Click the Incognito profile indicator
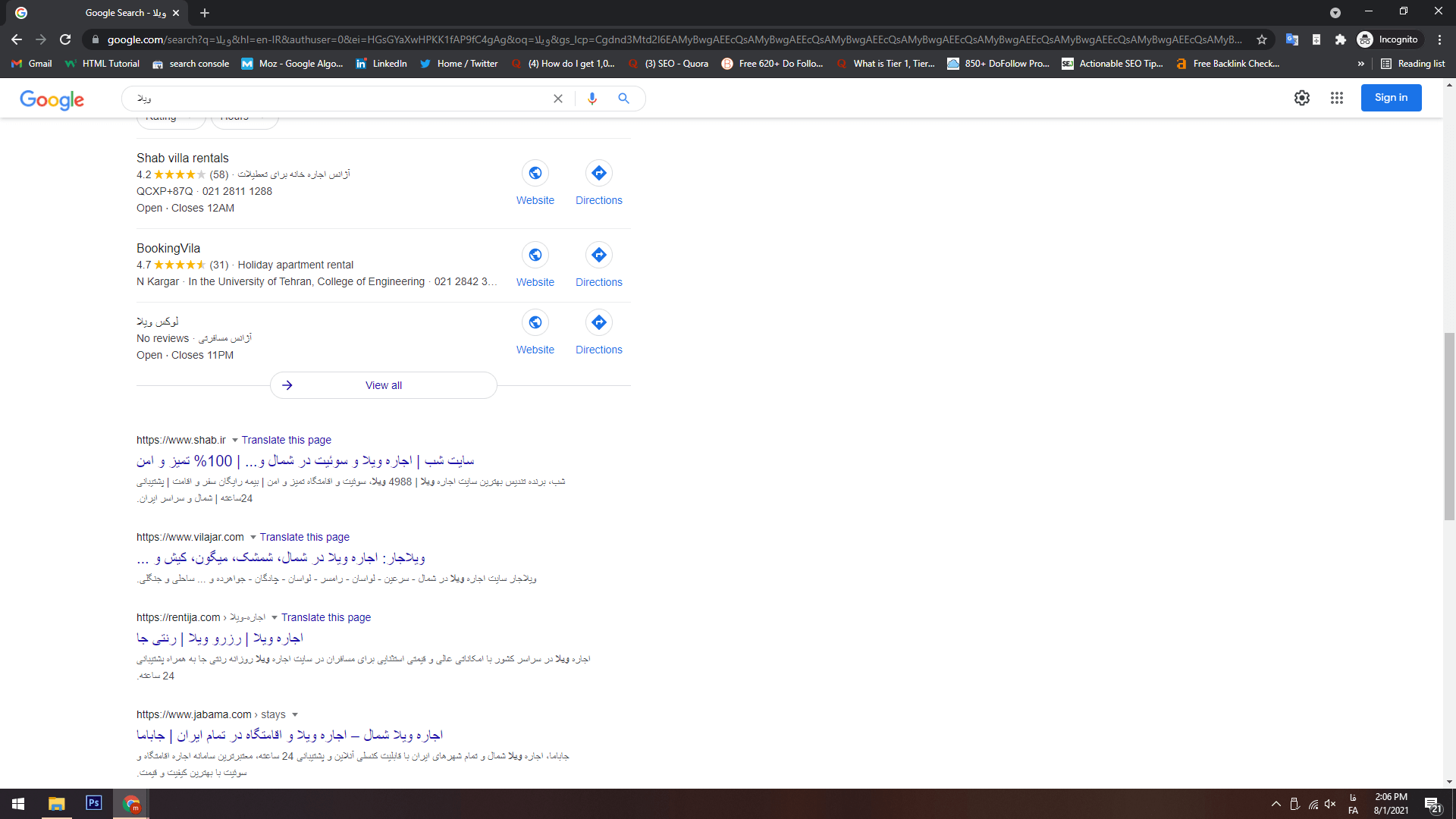Screen dimensions: 1456x819 click(x=1388, y=39)
